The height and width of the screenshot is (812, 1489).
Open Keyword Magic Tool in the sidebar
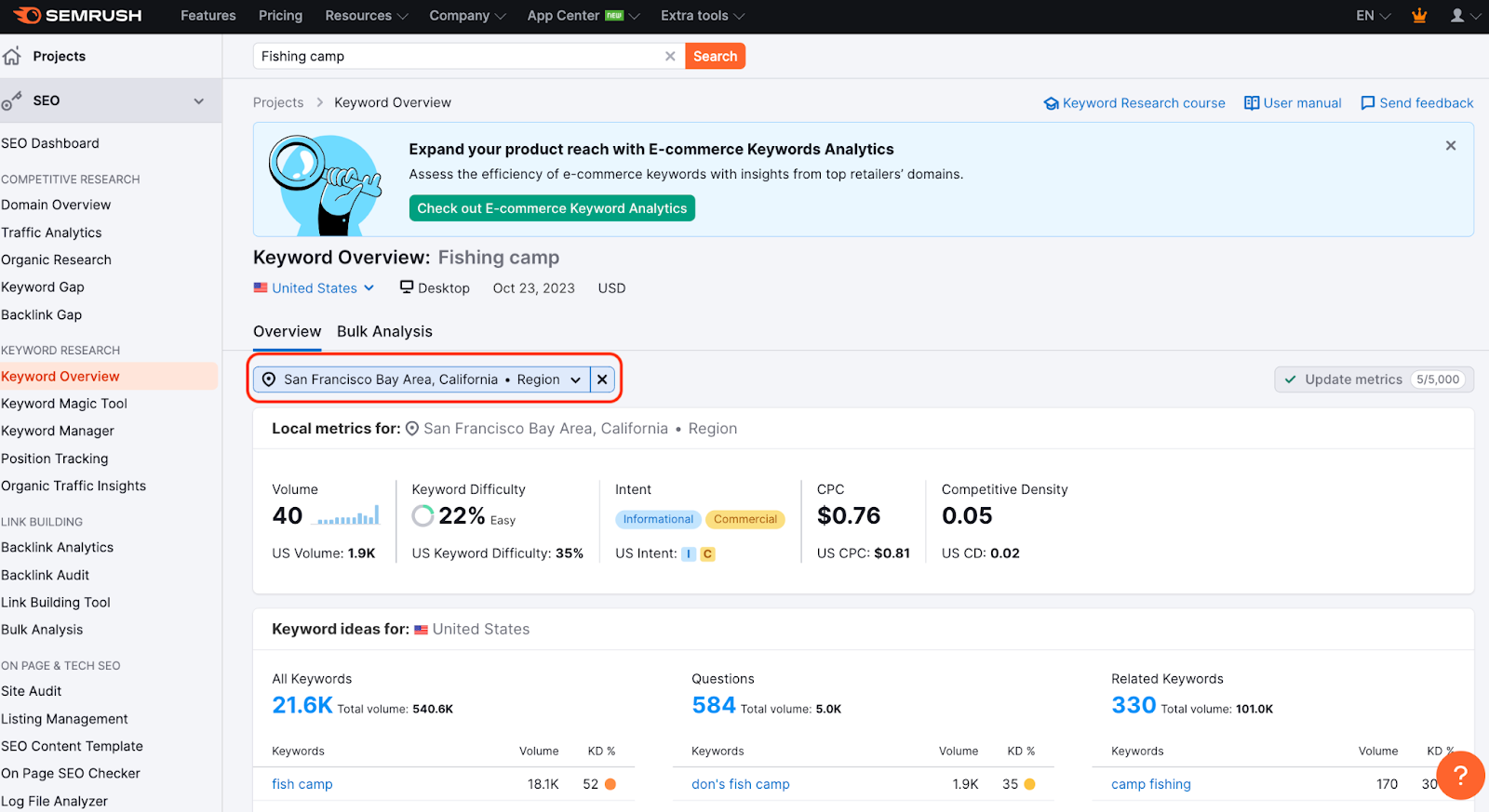[x=64, y=404]
